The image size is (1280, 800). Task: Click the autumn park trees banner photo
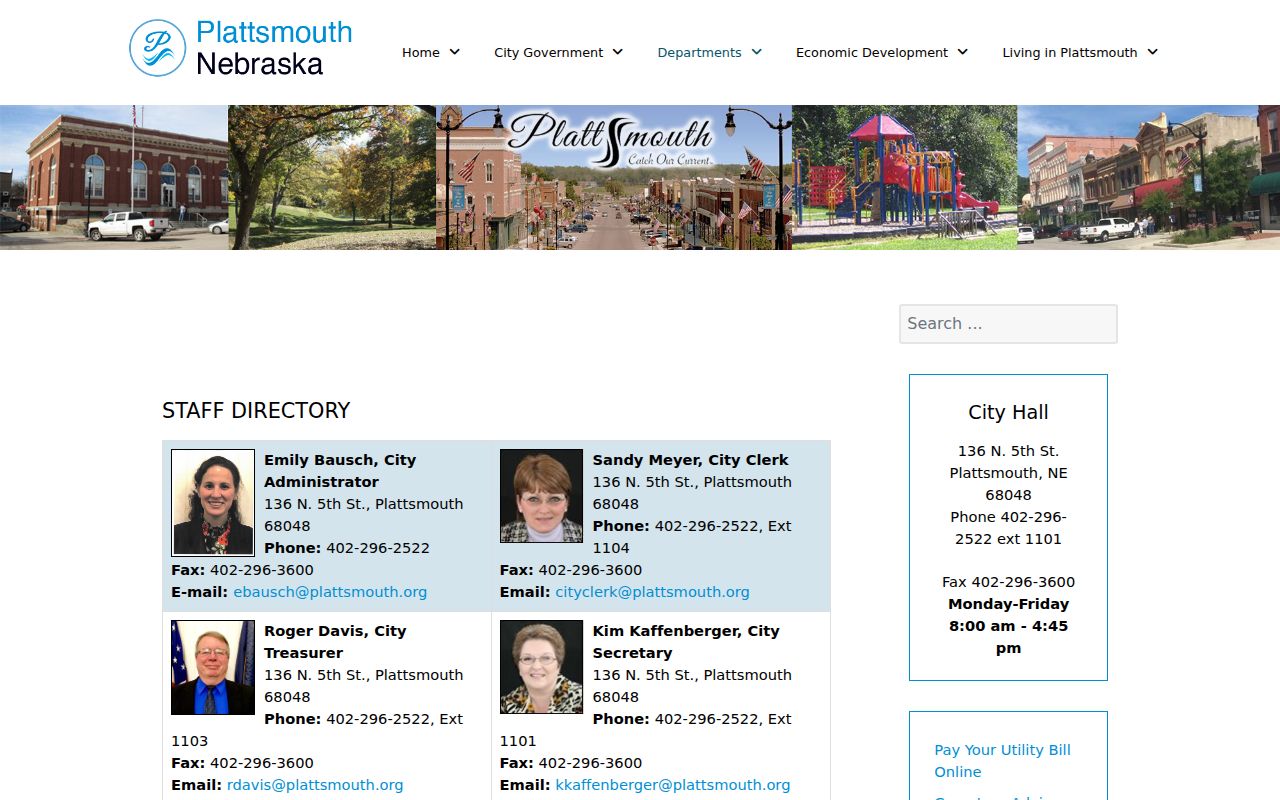332,177
